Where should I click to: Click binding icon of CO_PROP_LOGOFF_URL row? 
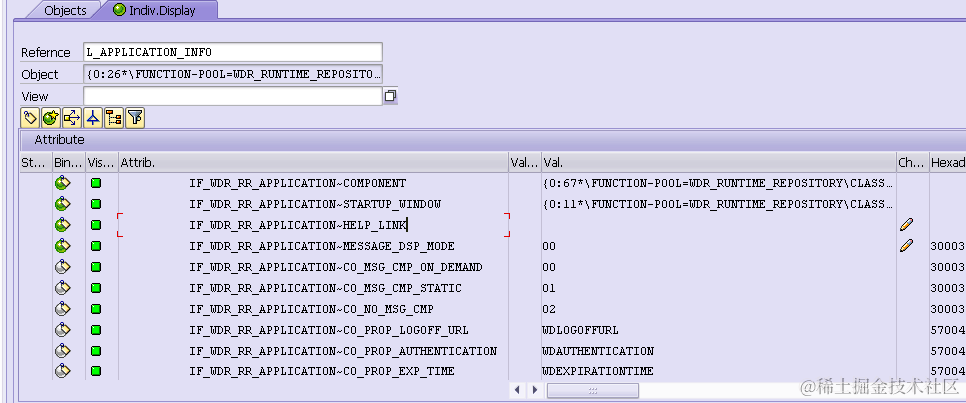tap(62, 330)
